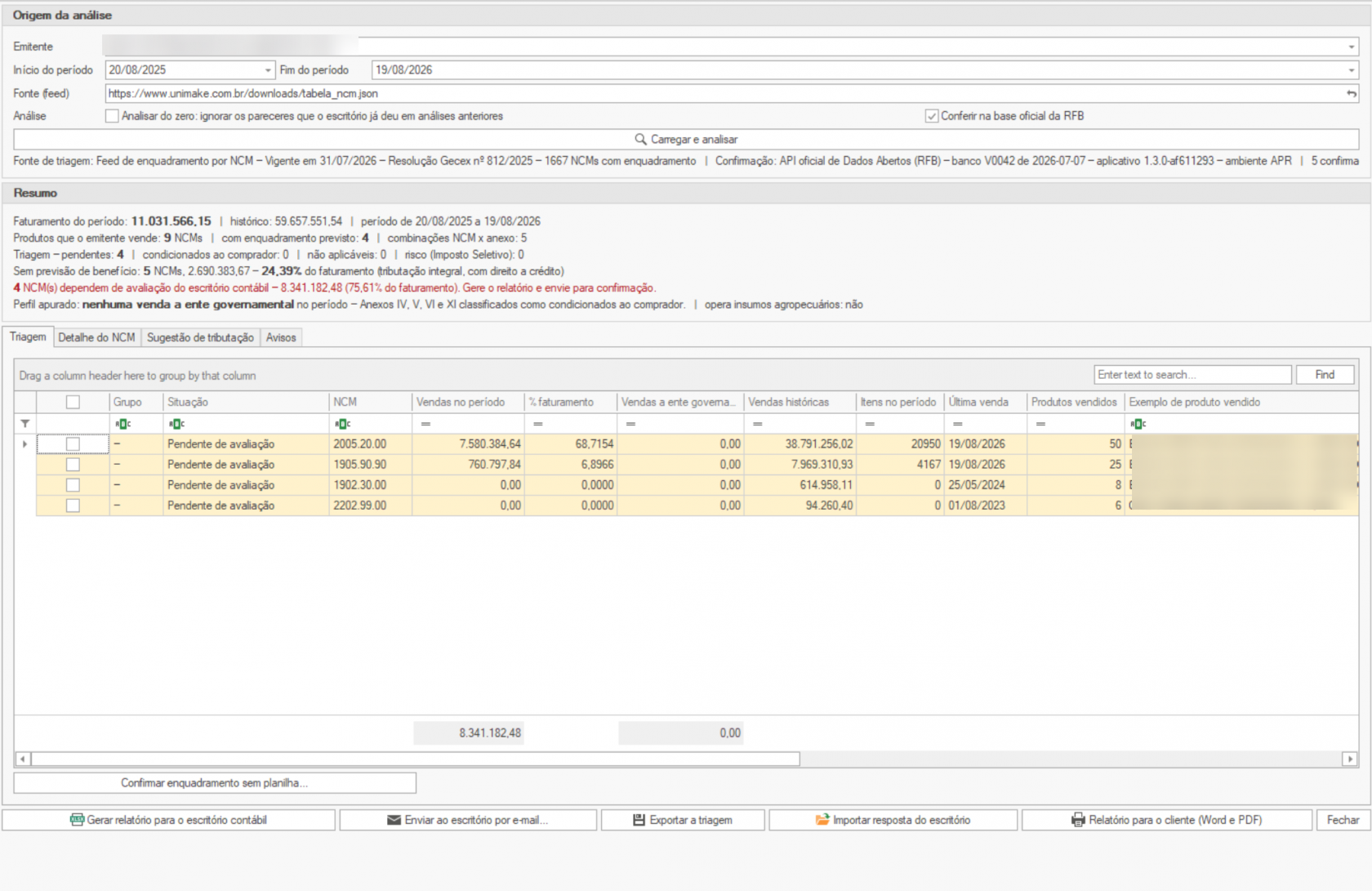Click 'Enviar ao escritório por e-mail...'
This screenshot has width=1372, height=891.
click(468, 820)
